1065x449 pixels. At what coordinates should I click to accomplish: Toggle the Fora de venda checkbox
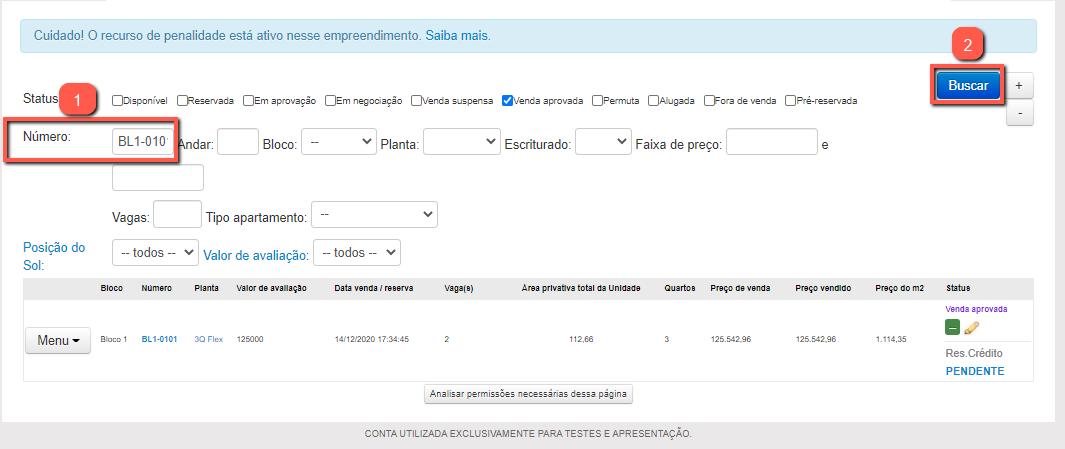(710, 100)
